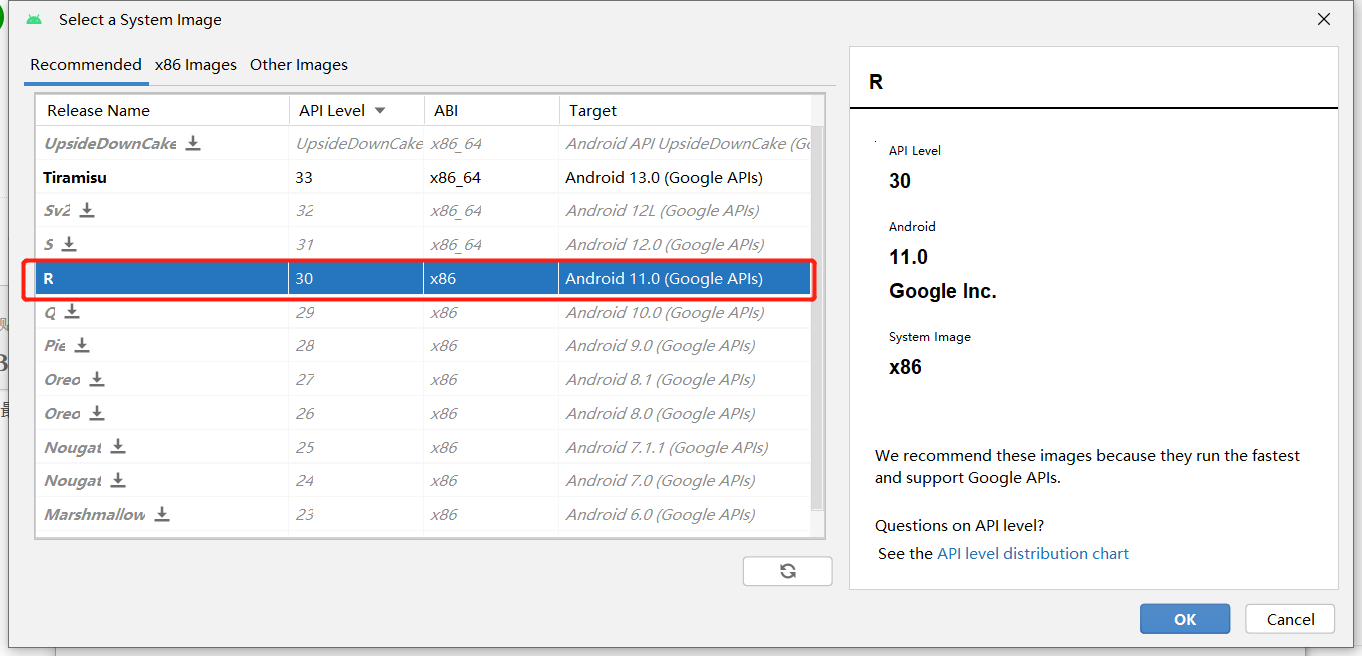
Task: Open the Other Images tab
Action: click(x=299, y=64)
